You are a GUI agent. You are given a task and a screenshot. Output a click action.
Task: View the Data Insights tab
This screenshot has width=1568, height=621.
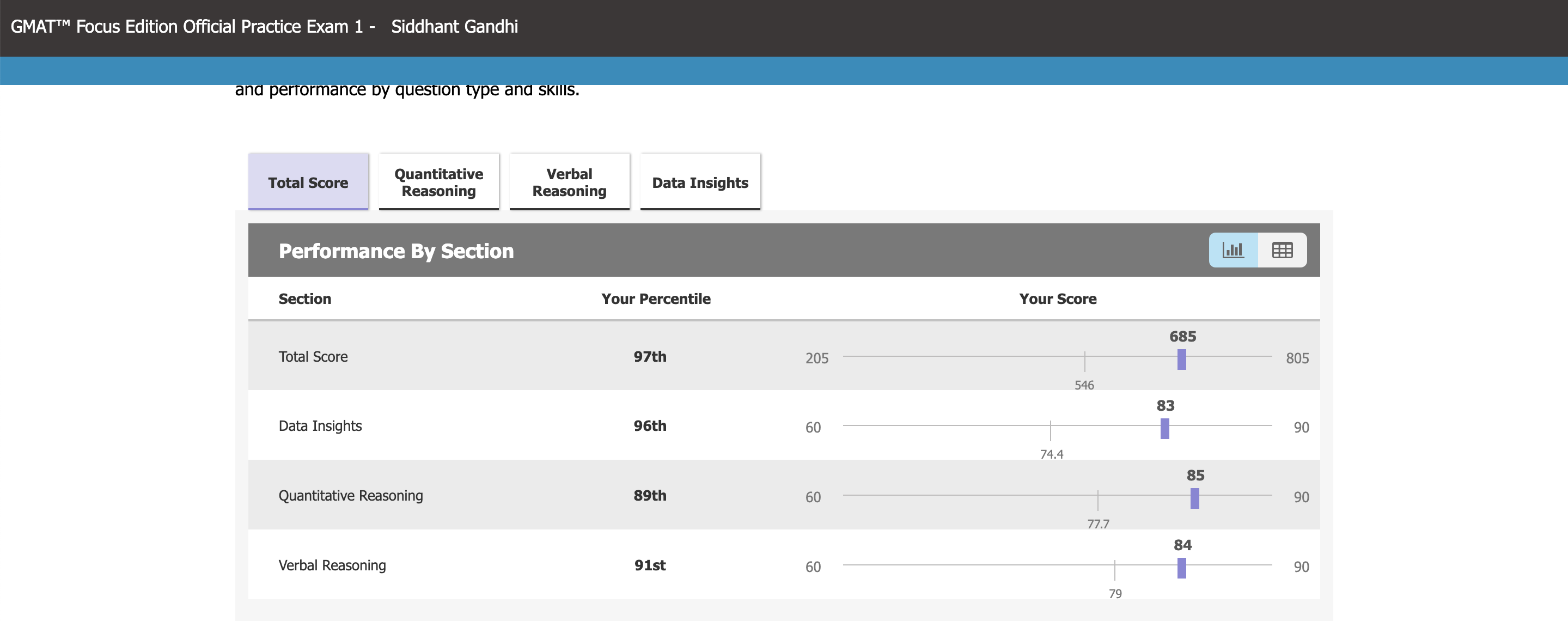coord(699,181)
